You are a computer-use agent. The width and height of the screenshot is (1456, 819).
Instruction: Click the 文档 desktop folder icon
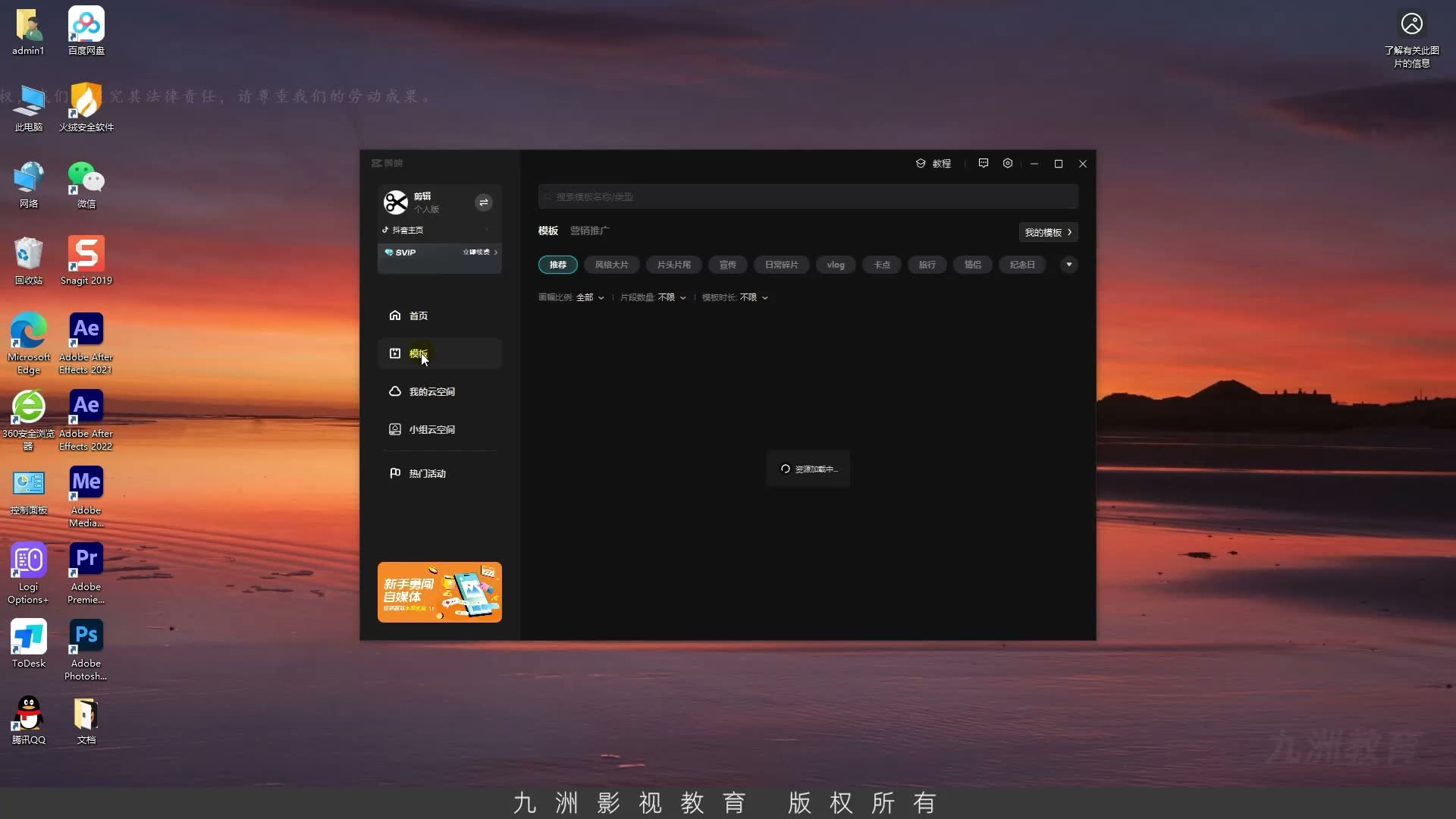click(x=86, y=720)
